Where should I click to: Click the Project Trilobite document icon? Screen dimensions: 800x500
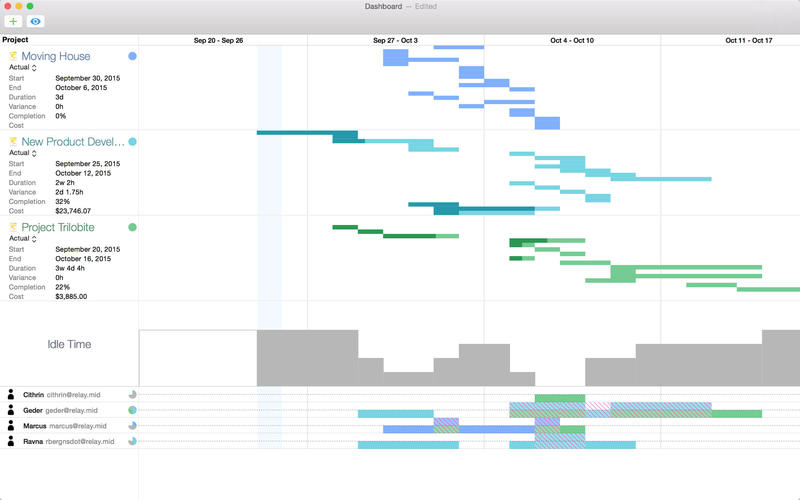click(13, 227)
